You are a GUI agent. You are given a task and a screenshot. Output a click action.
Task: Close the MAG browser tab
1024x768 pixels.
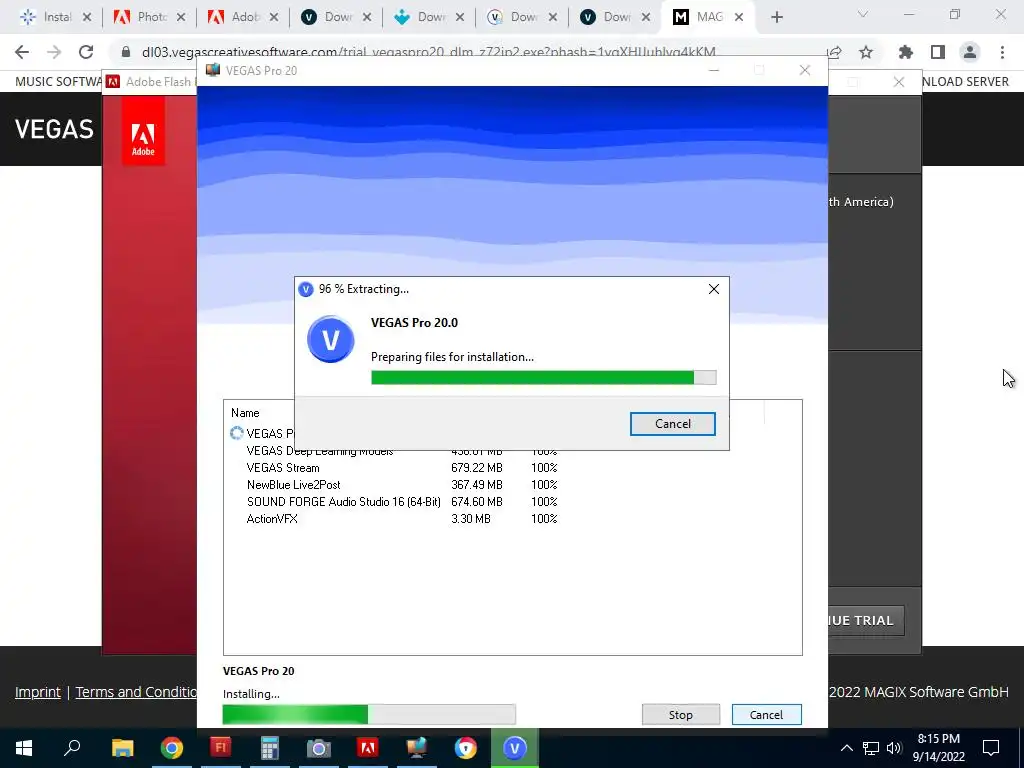point(739,18)
